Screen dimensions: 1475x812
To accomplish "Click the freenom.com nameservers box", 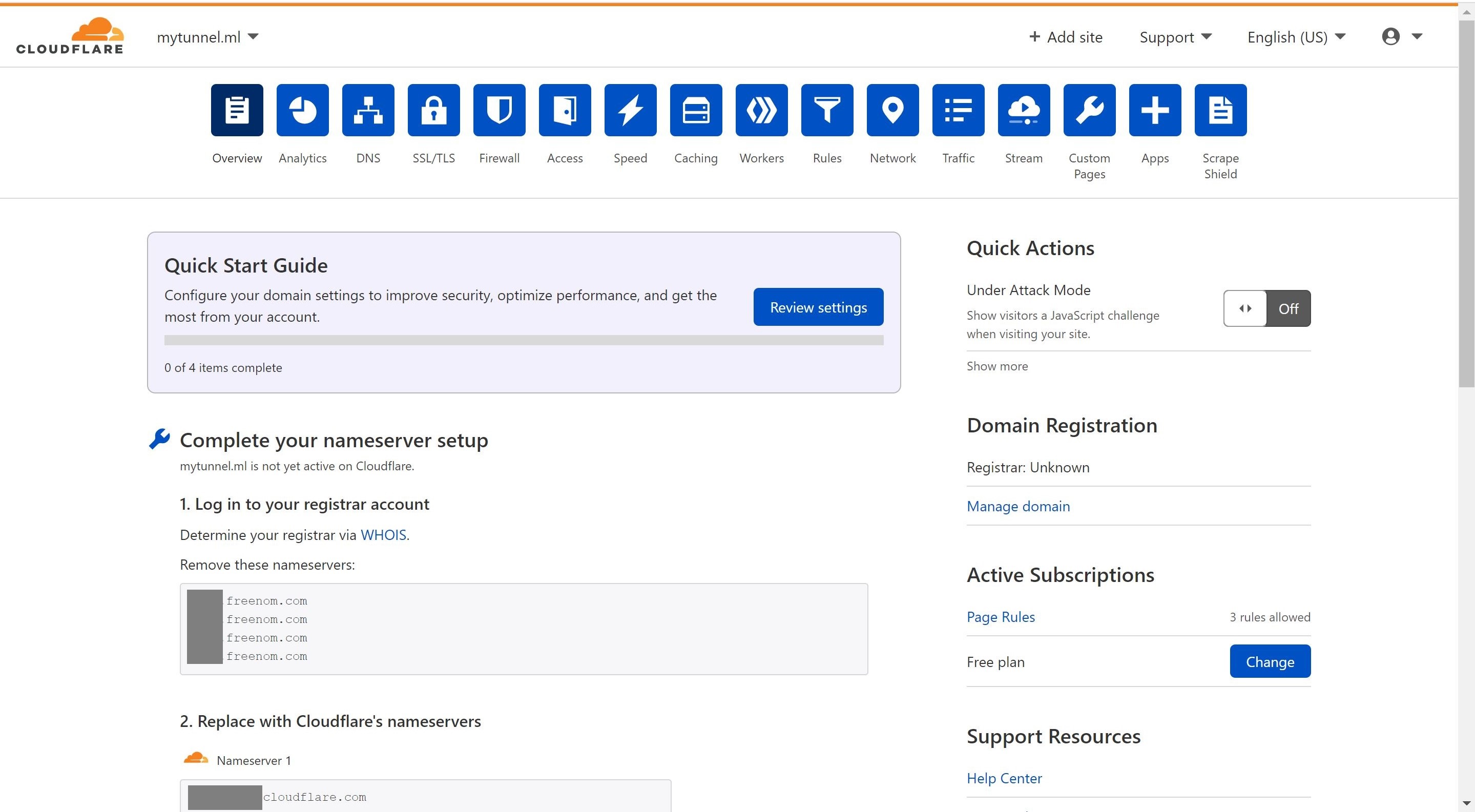I will tap(524, 629).
